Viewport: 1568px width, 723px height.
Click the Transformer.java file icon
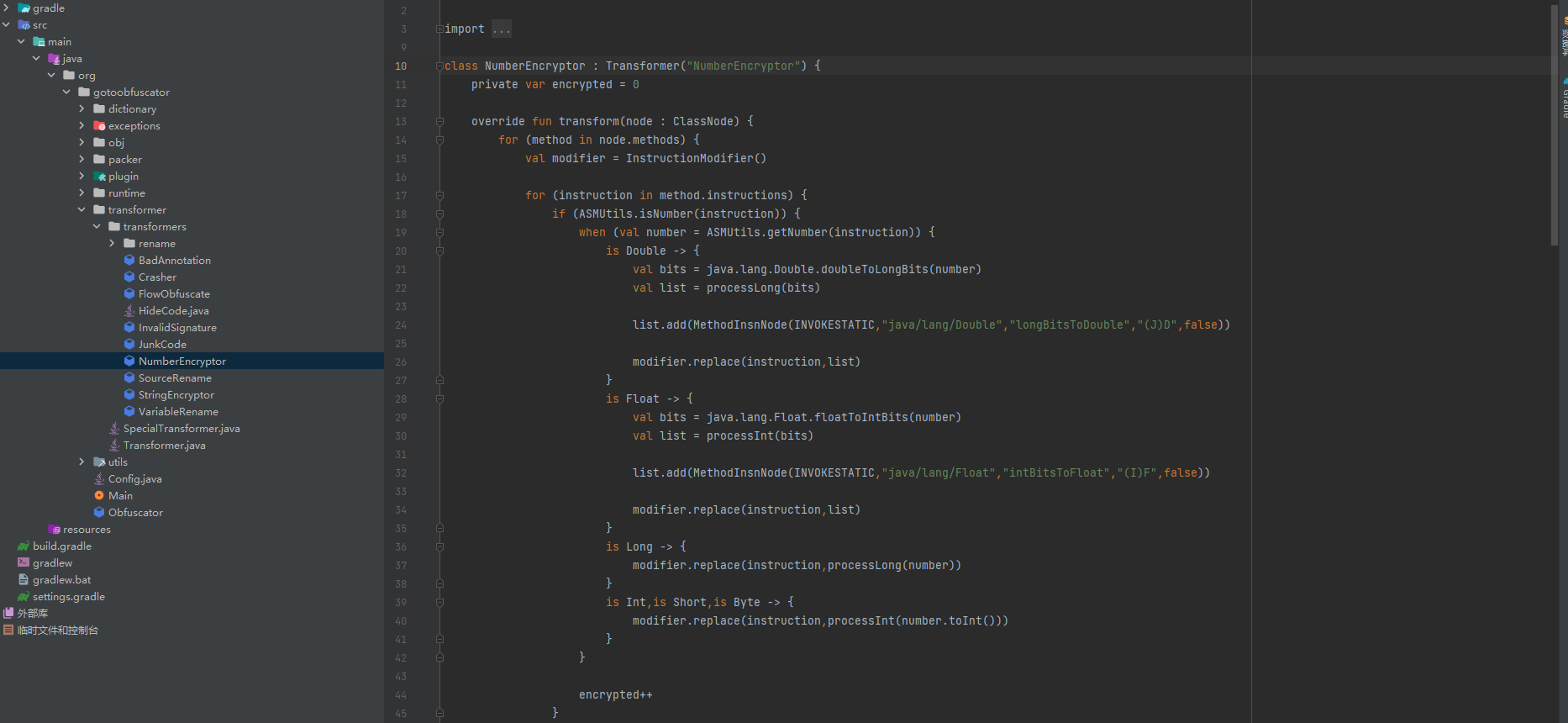coord(114,445)
